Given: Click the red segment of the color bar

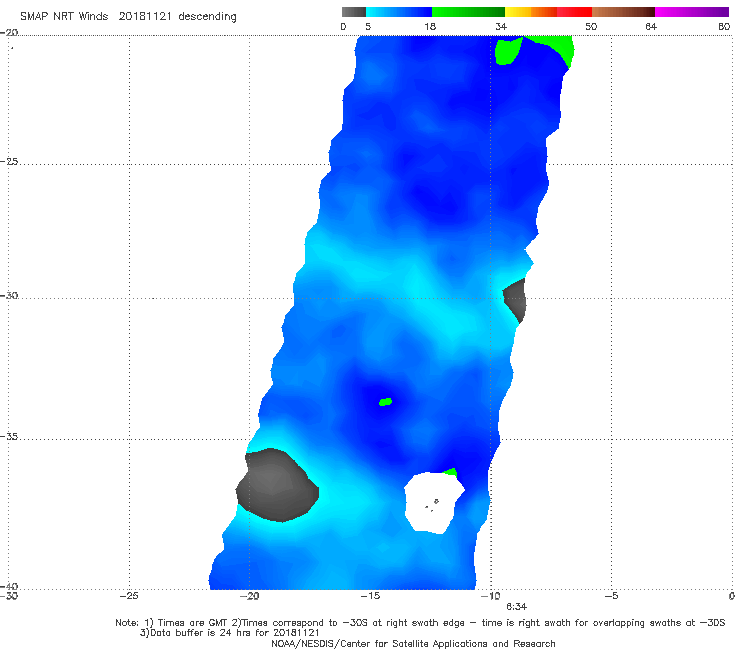Looking at the screenshot, I should point(574,12).
